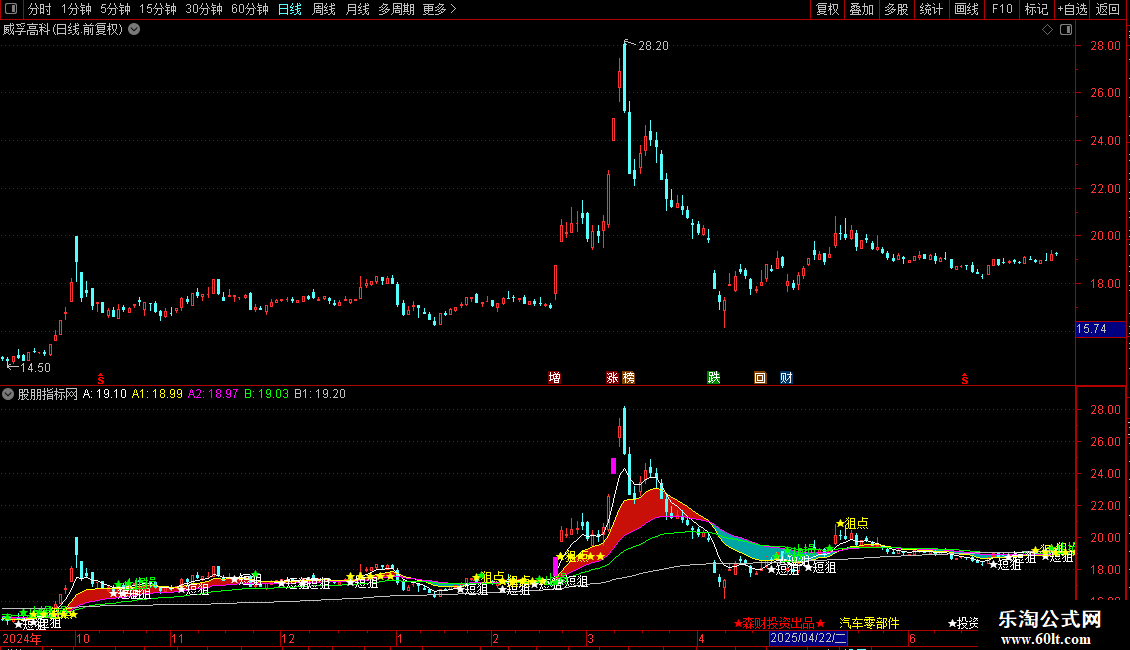
Task: Click the 回 event marker icon
Action: [760, 378]
